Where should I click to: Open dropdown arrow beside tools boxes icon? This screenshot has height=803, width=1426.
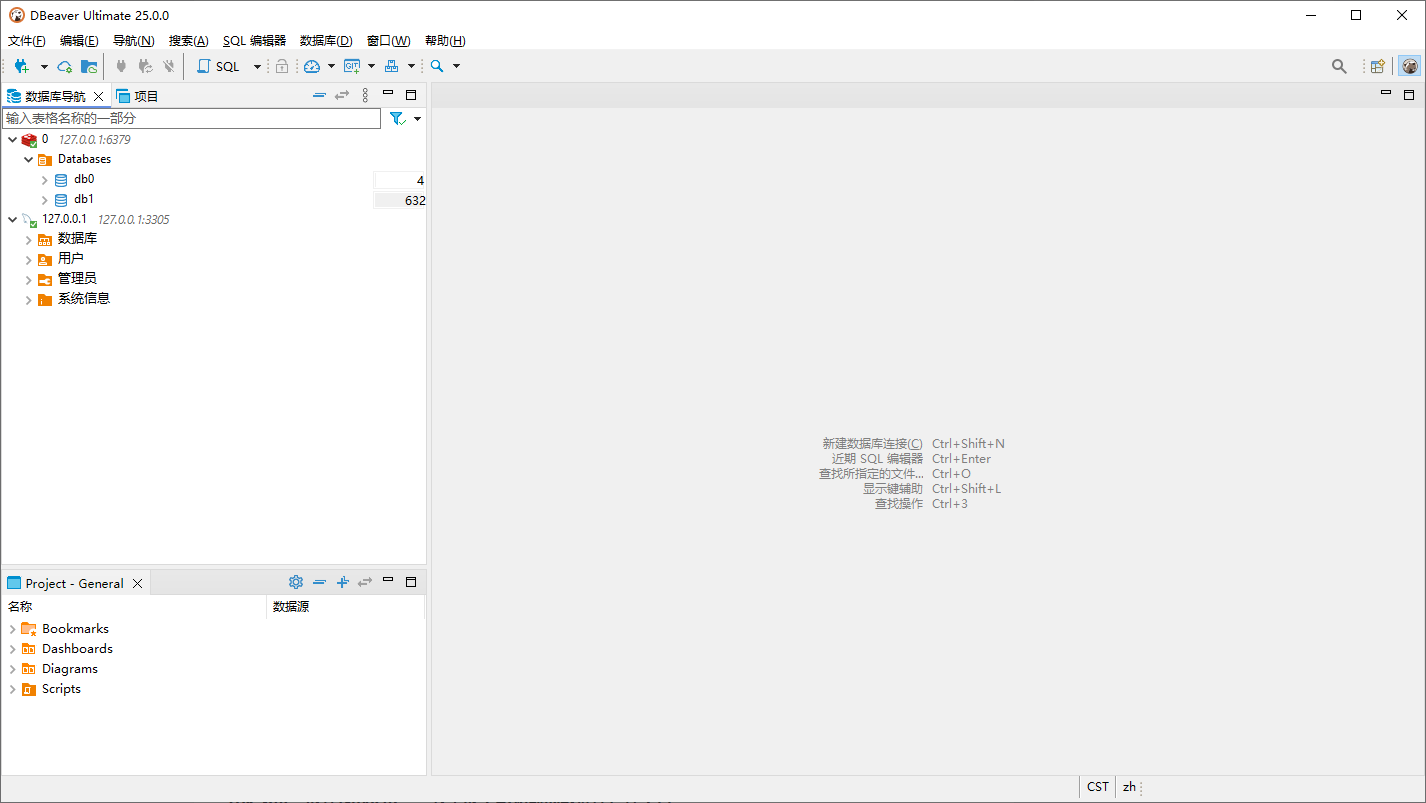click(x=411, y=66)
